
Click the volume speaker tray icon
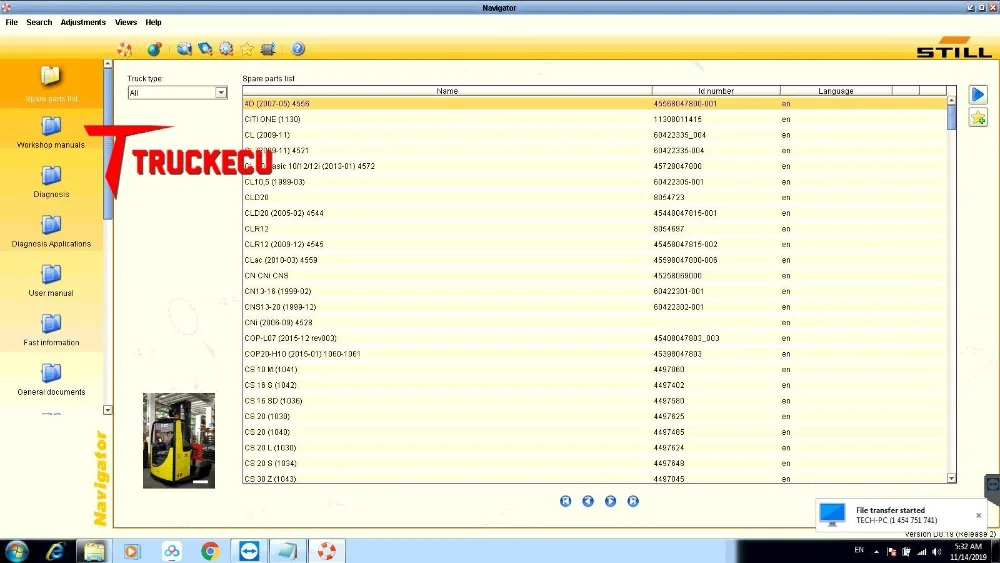(x=936, y=552)
